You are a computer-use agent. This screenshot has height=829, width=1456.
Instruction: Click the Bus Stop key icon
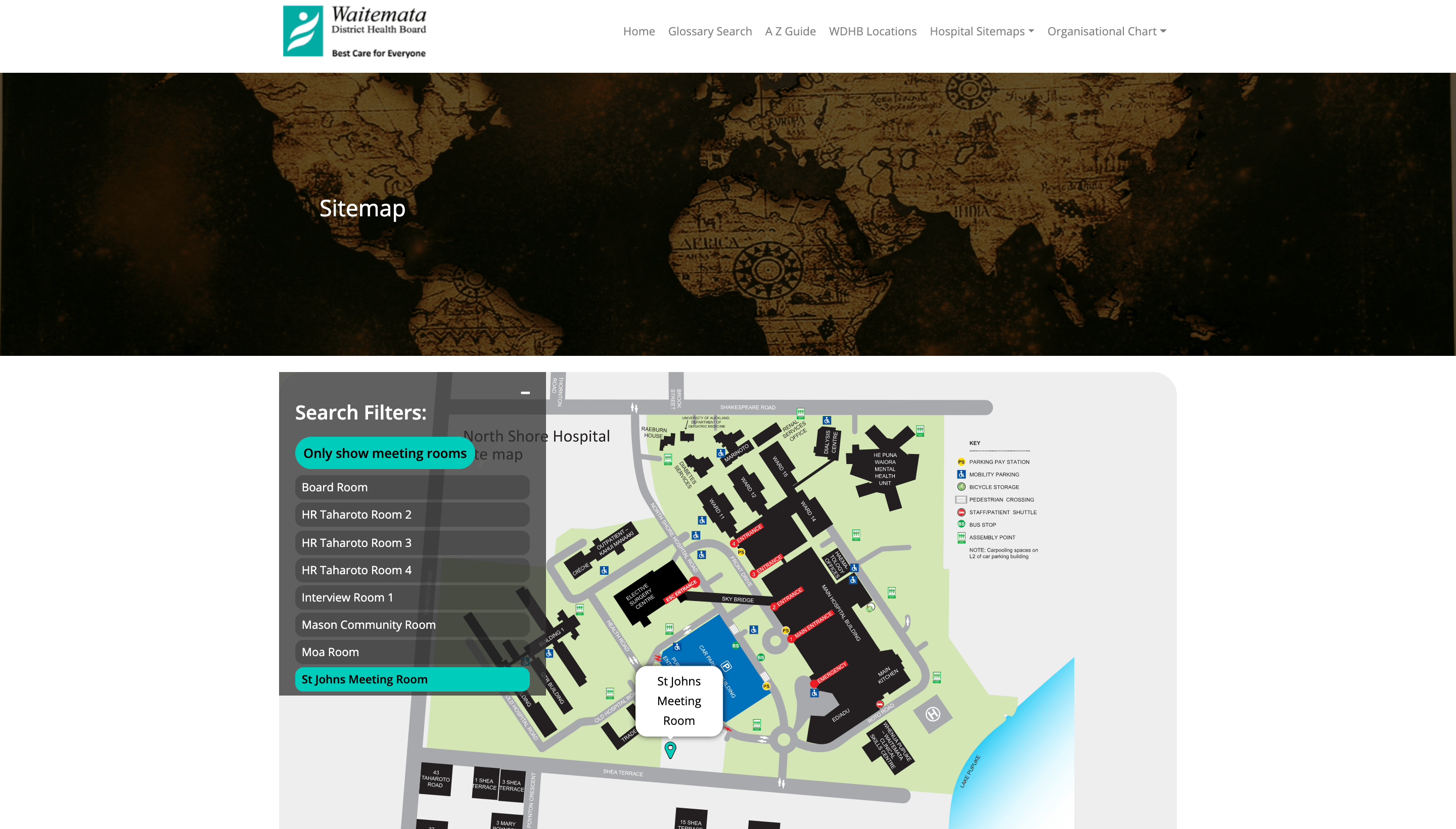point(961,524)
